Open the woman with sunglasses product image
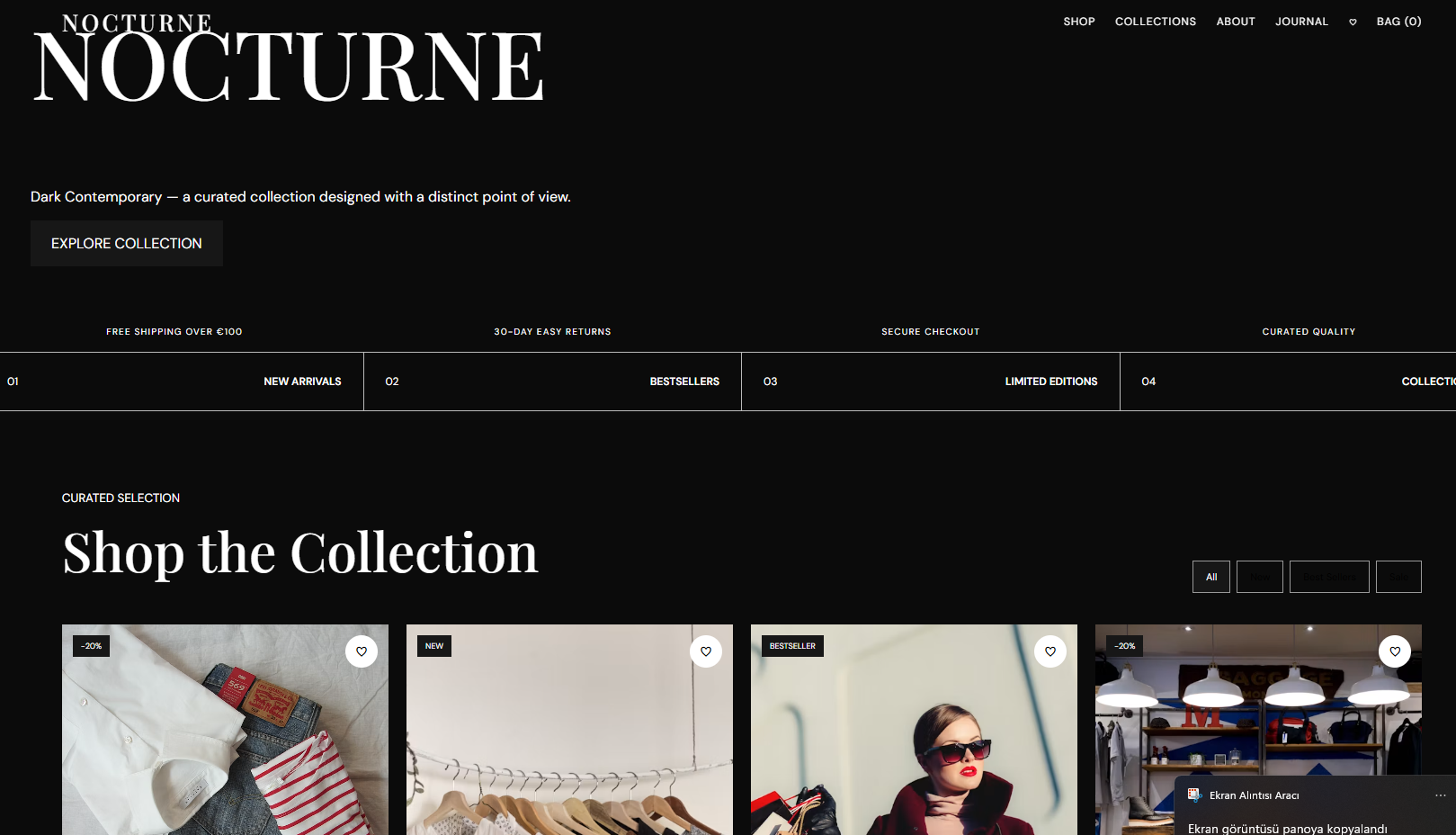 pos(914,730)
